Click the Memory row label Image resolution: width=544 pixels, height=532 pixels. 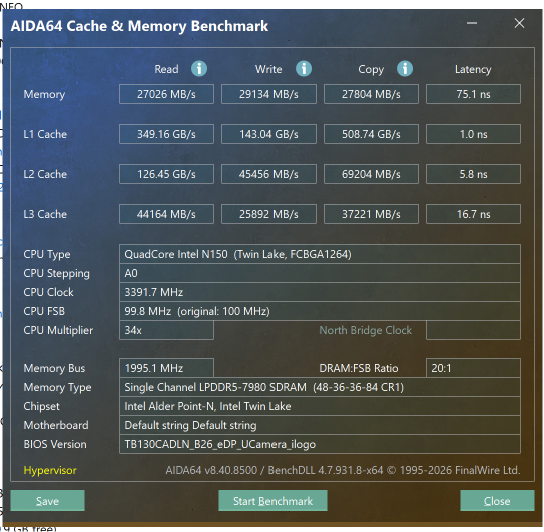point(44,94)
